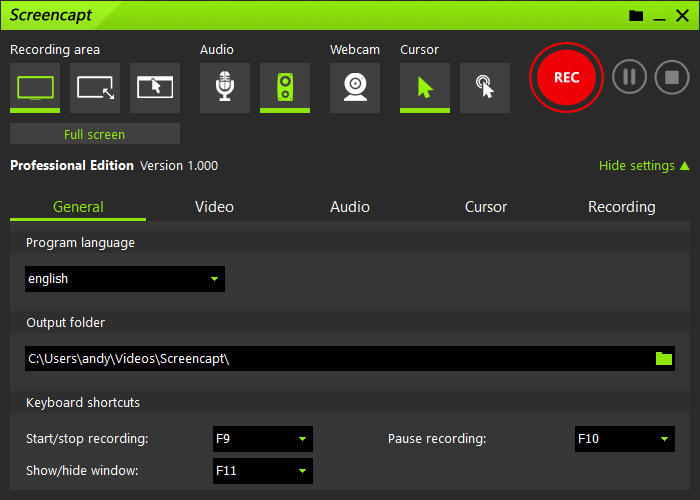The height and width of the screenshot is (500, 700).
Task: Click the Recording area label
Action: pyautogui.click(x=55, y=50)
